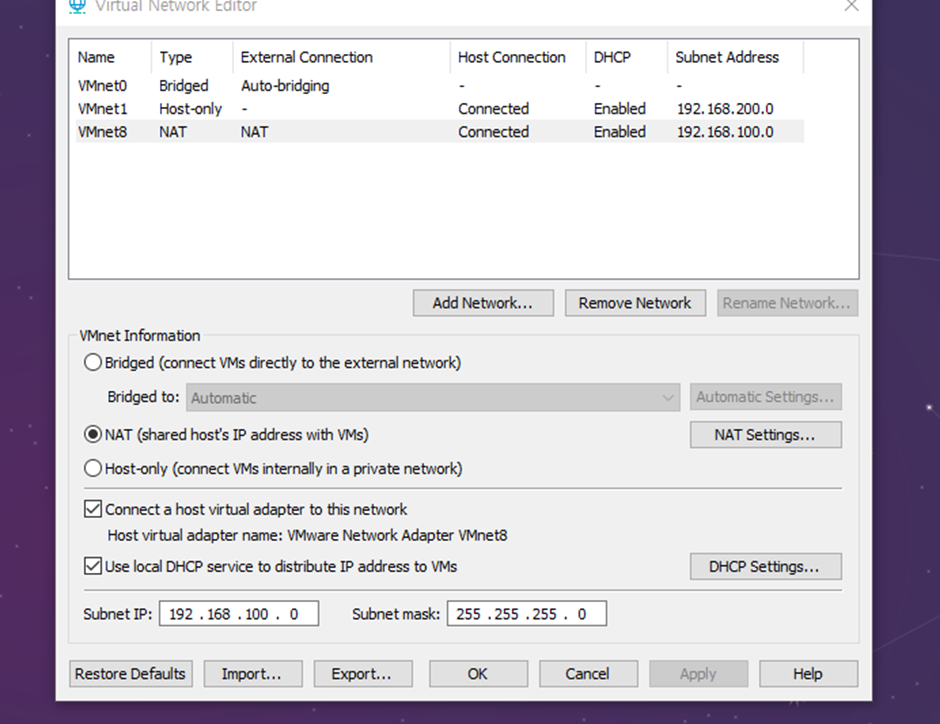940x724 pixels.
Task: Open Automatic Settings
Action: click(x=766, y=397)
